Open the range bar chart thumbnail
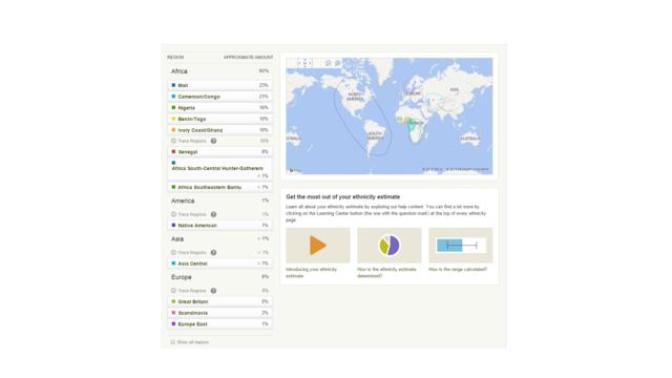The height and width of the screenshot is (378, 672). click(x=461, y=245)
